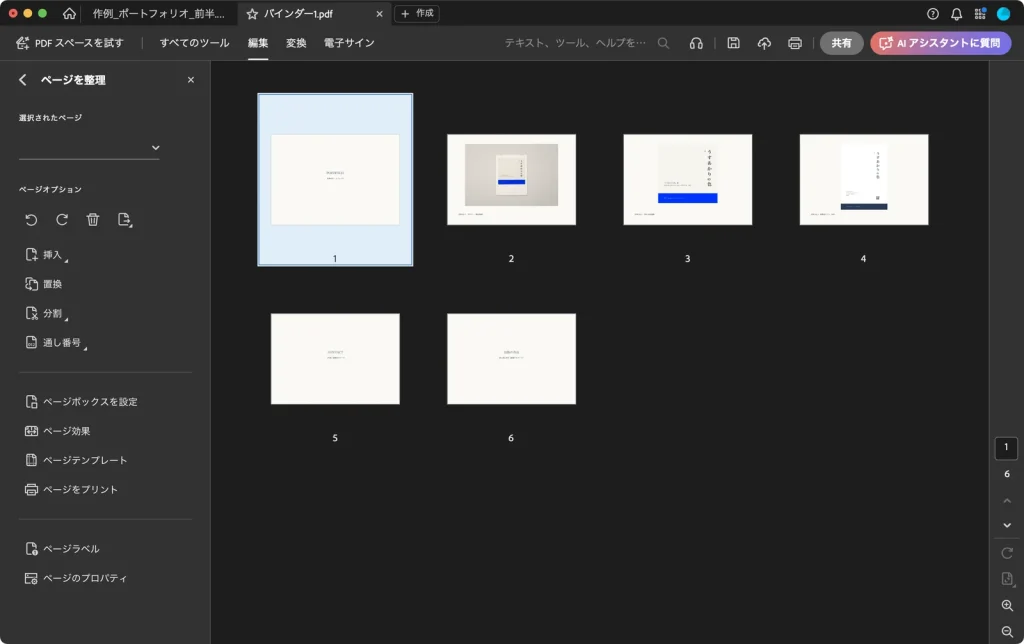Select page 4 thumbnail

864,180
